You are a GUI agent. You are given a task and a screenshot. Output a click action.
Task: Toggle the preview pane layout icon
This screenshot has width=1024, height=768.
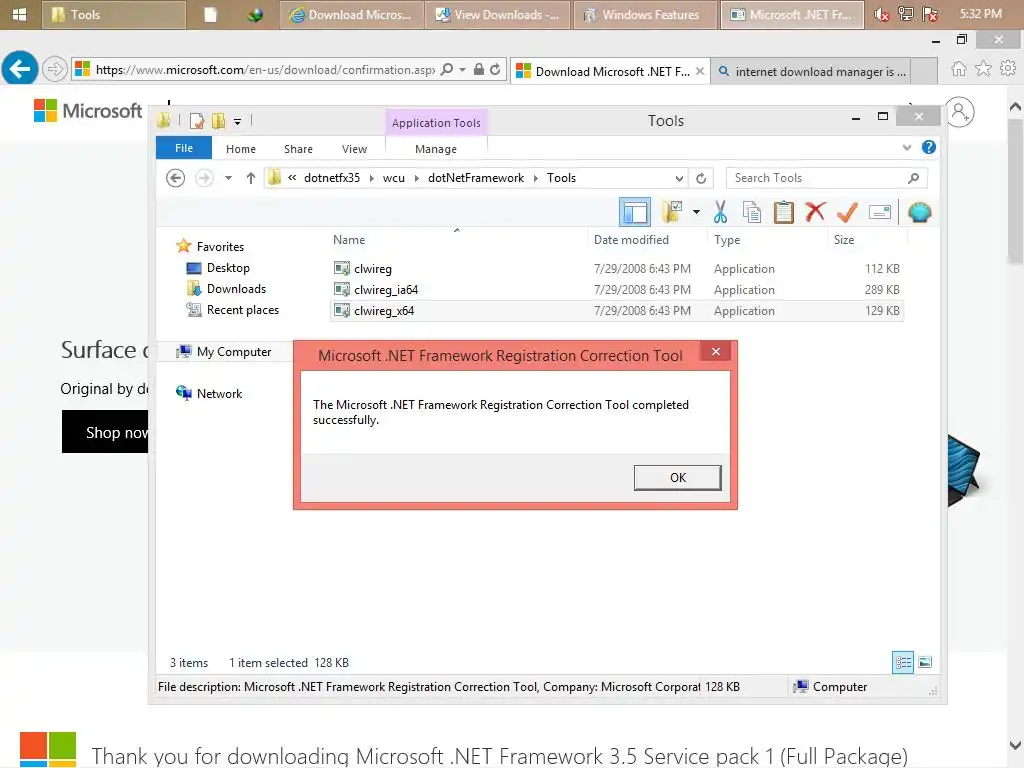point(635,212)
